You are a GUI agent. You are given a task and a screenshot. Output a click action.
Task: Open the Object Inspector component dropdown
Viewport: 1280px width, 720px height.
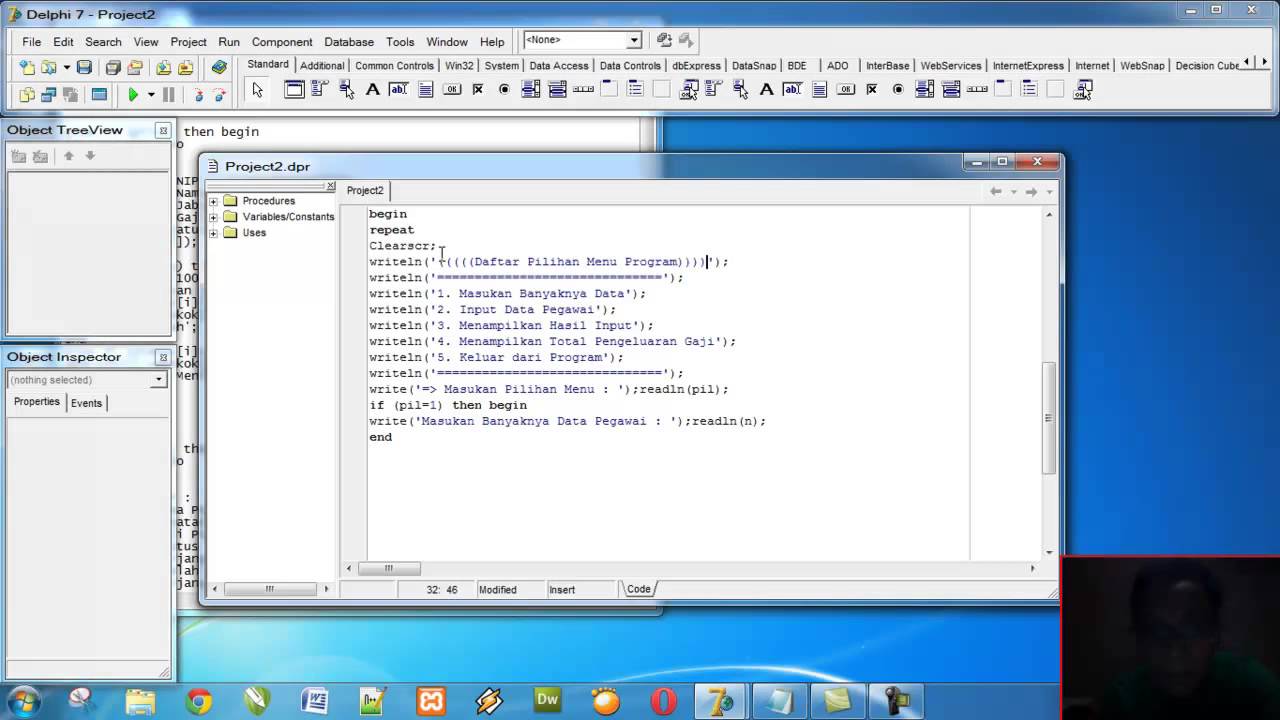[158, 380]
